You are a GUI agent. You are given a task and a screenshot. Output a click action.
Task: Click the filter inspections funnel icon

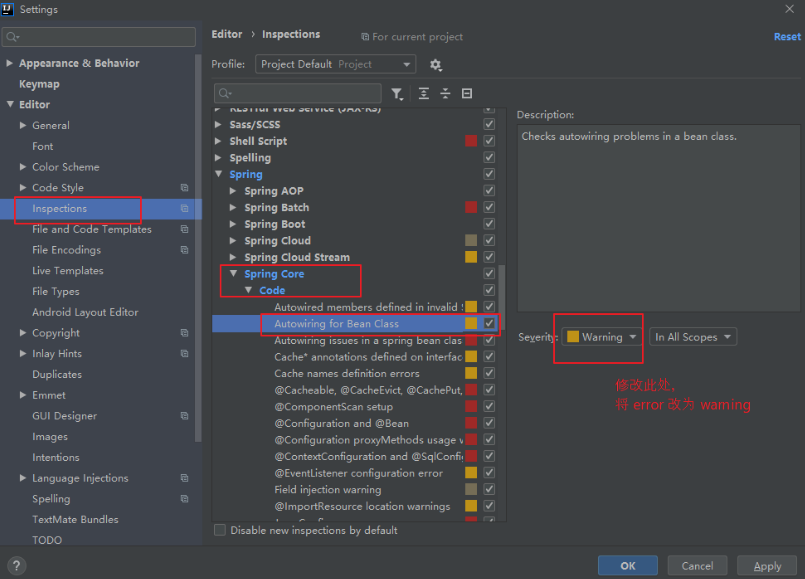(397, 93)
